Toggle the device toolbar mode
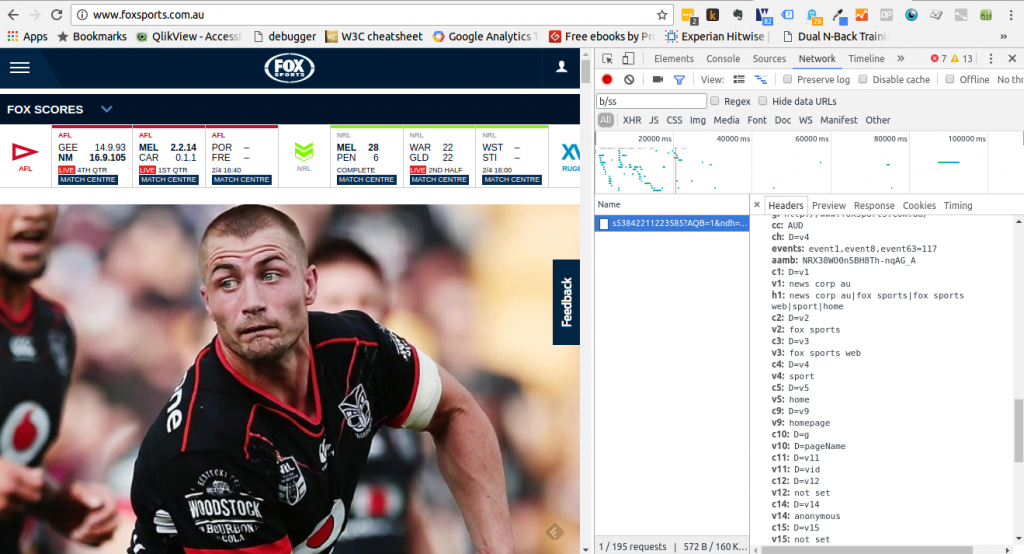This screenshot has width=1024, height=554. point(628,59)
